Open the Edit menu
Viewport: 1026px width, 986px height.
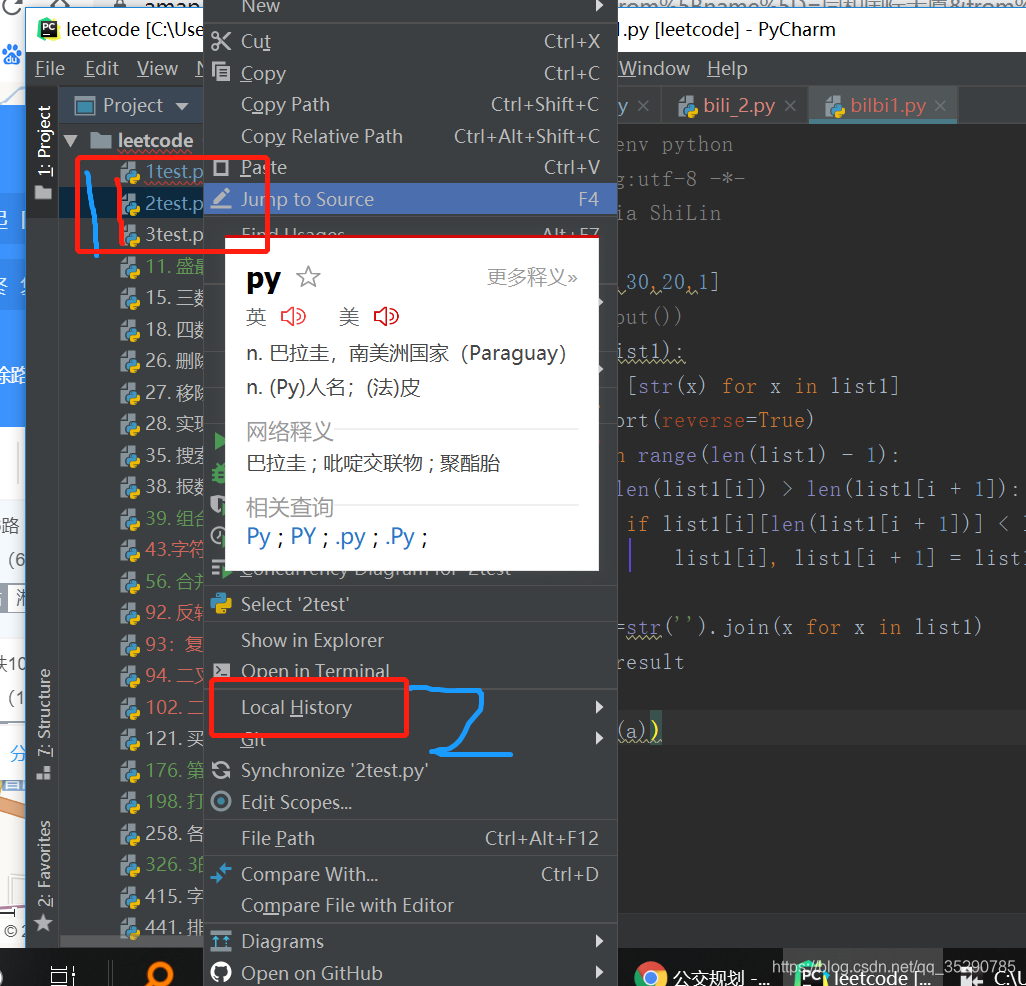click(101, 68)
